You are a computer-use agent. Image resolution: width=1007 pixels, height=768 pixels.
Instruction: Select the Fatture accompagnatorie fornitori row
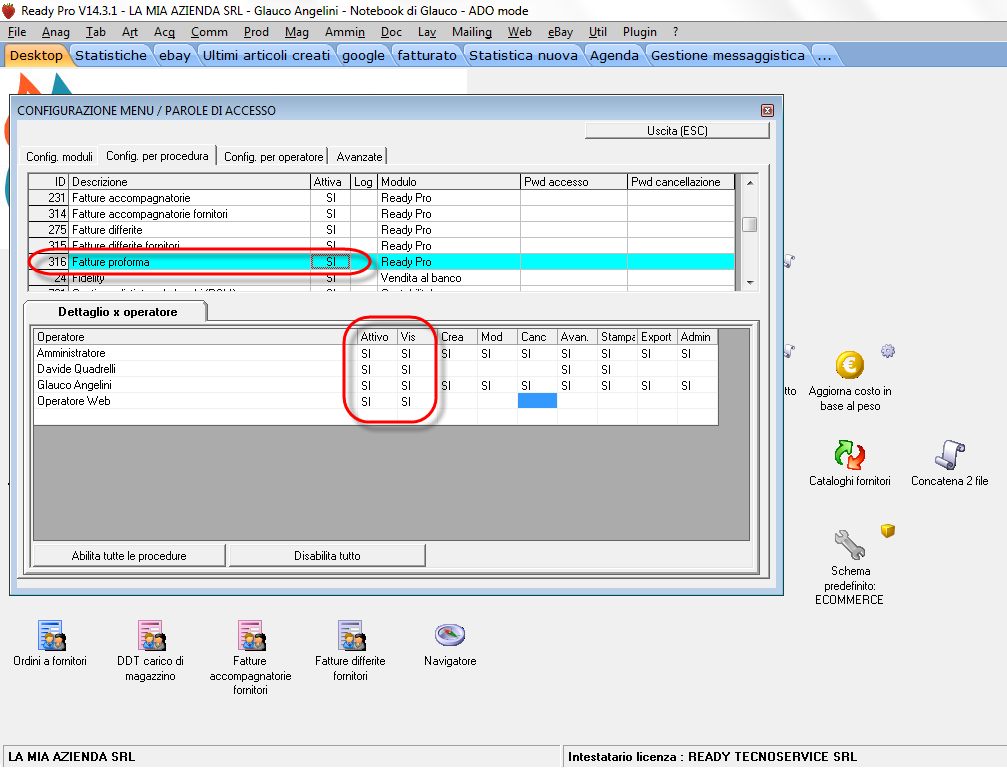381,214
